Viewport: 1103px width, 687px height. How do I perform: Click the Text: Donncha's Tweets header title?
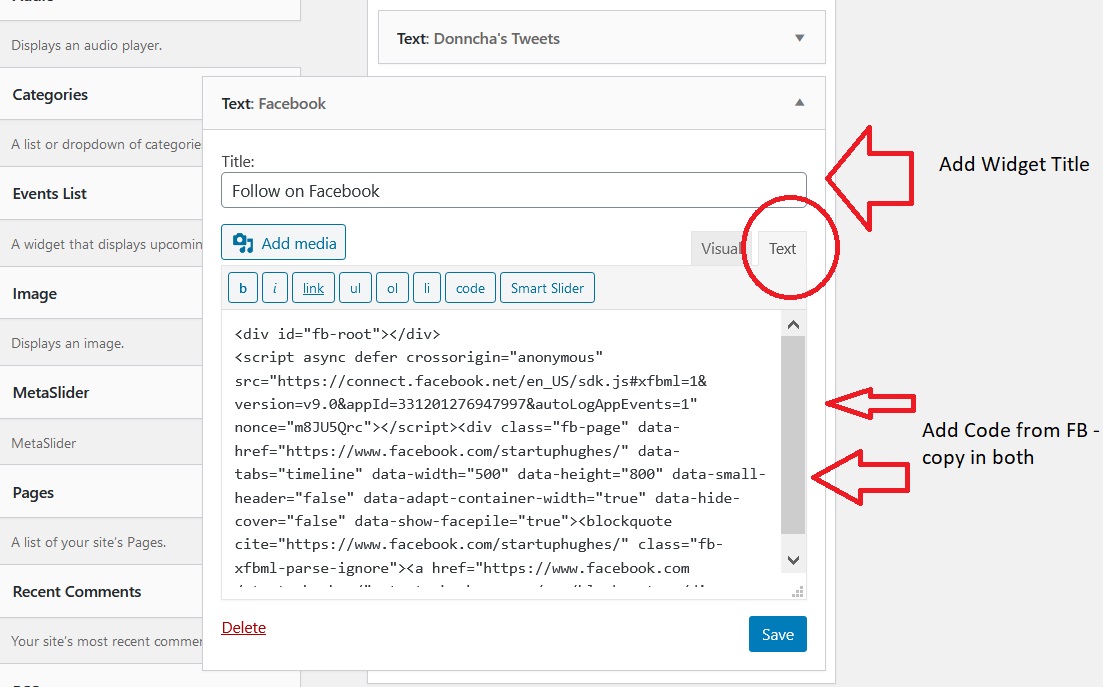(478, 39)
